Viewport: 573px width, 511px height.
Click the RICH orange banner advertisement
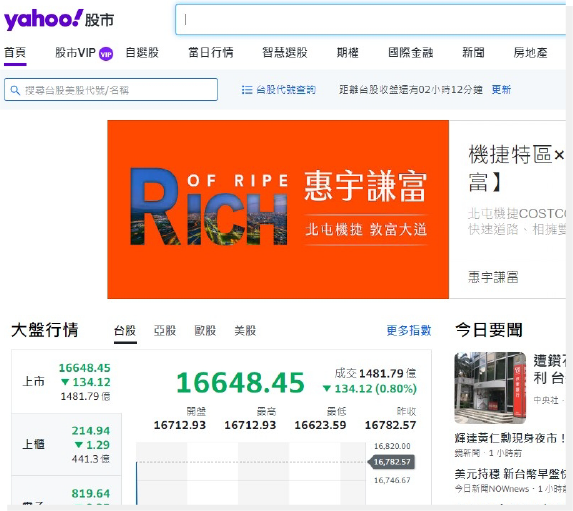(278, 209)
